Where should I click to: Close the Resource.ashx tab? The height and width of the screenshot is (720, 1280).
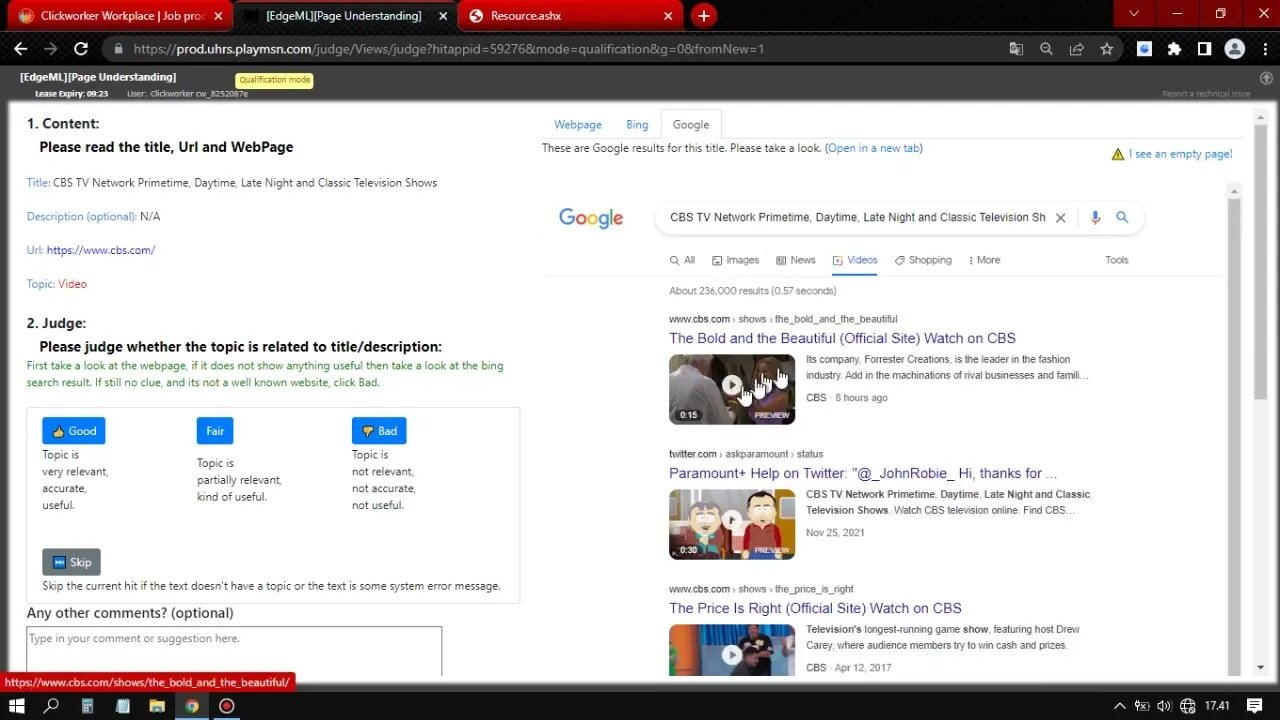[668, 16]
